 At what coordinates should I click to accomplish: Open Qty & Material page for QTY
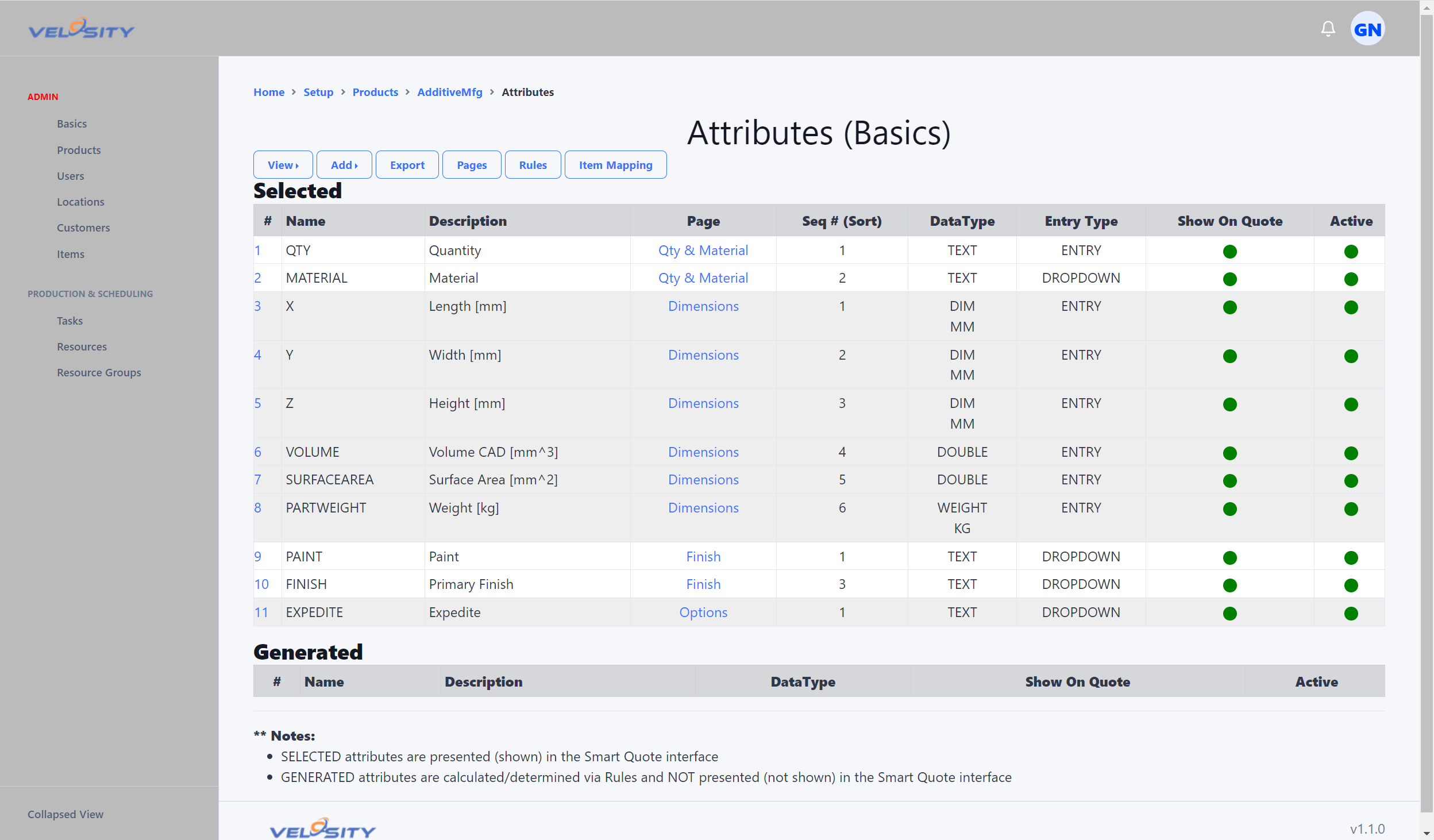703,251
